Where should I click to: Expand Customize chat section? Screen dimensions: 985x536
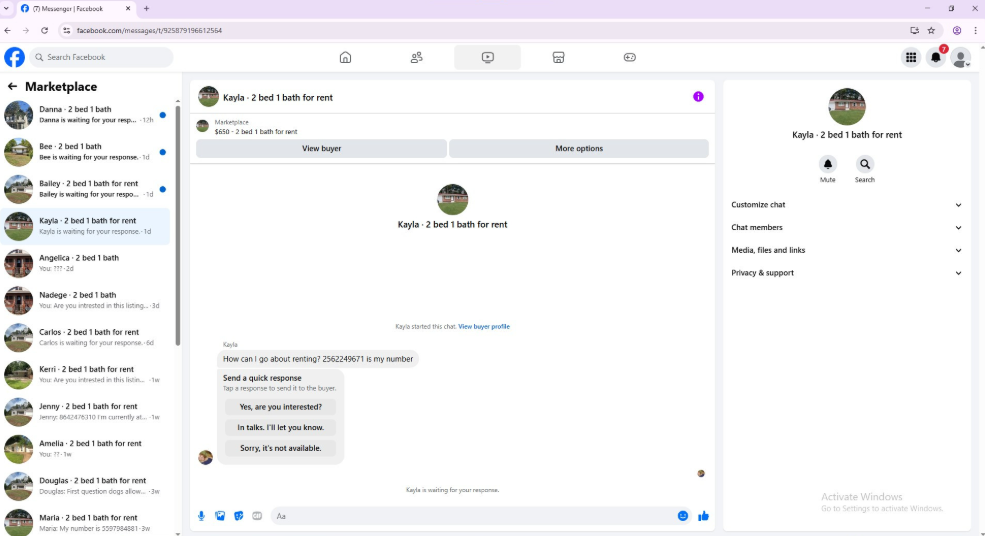click(x=846, y=205)
